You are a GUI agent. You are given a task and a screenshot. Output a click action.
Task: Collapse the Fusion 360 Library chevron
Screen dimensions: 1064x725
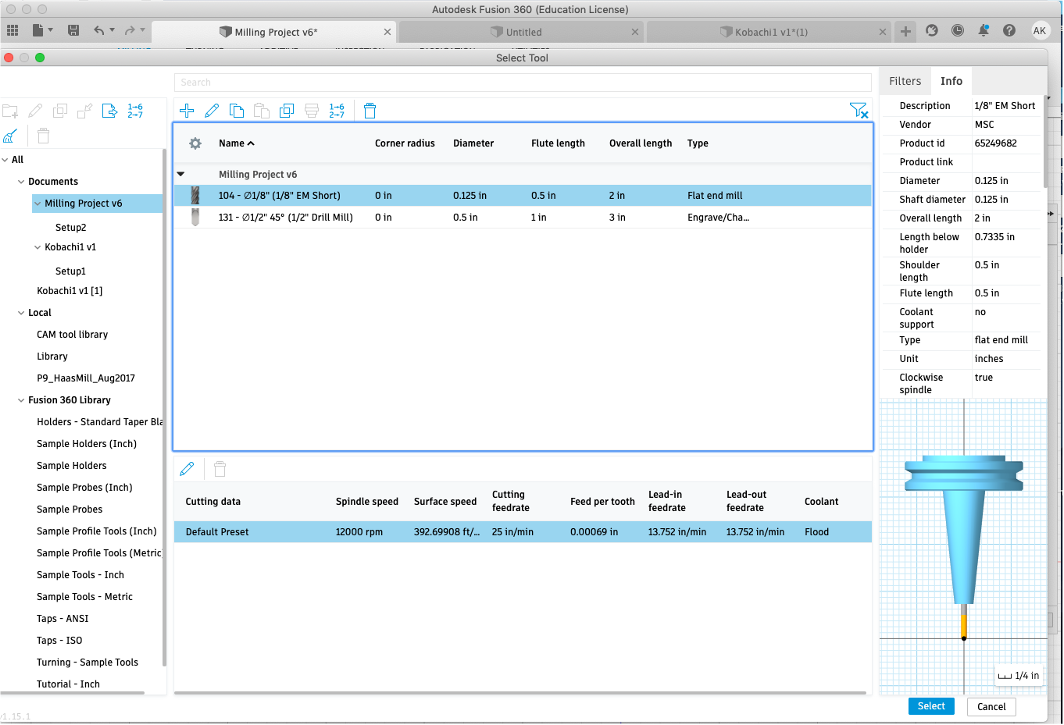(x=21, y=401)
